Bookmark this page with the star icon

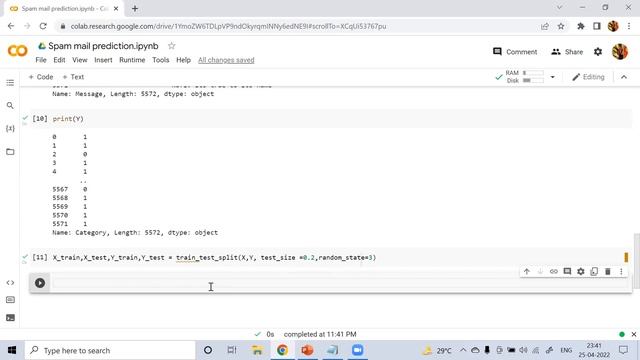[x=561, y=26]
